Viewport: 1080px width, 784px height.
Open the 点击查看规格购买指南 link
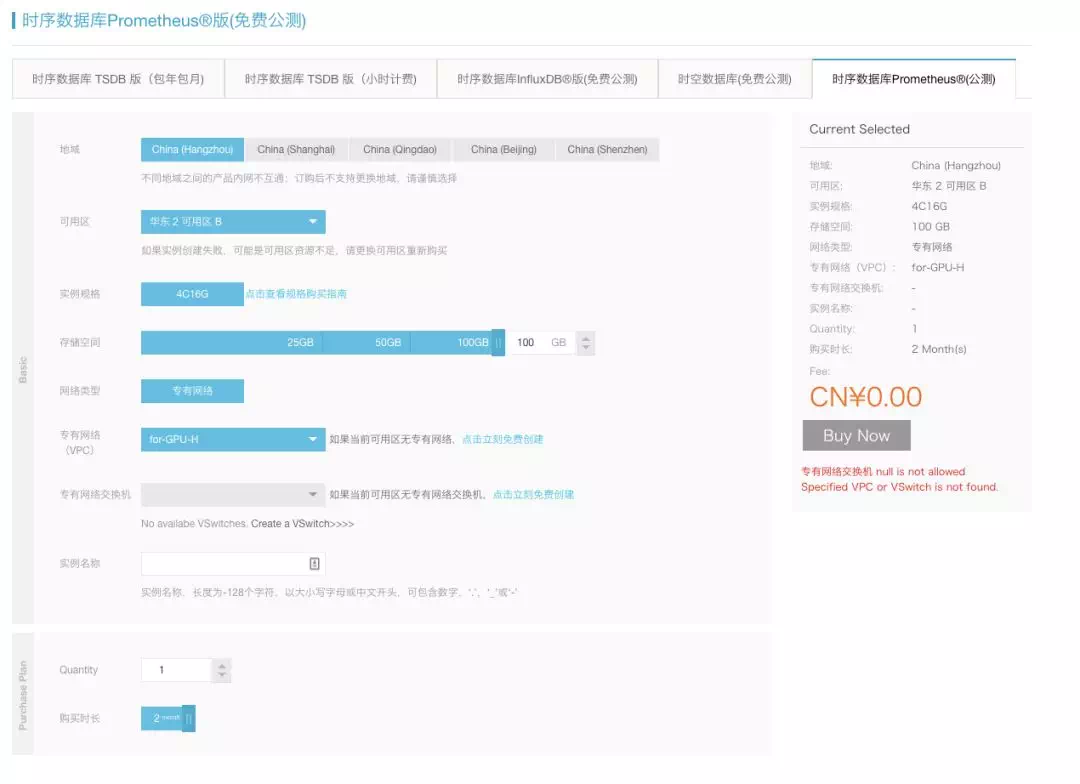[296, 294]
